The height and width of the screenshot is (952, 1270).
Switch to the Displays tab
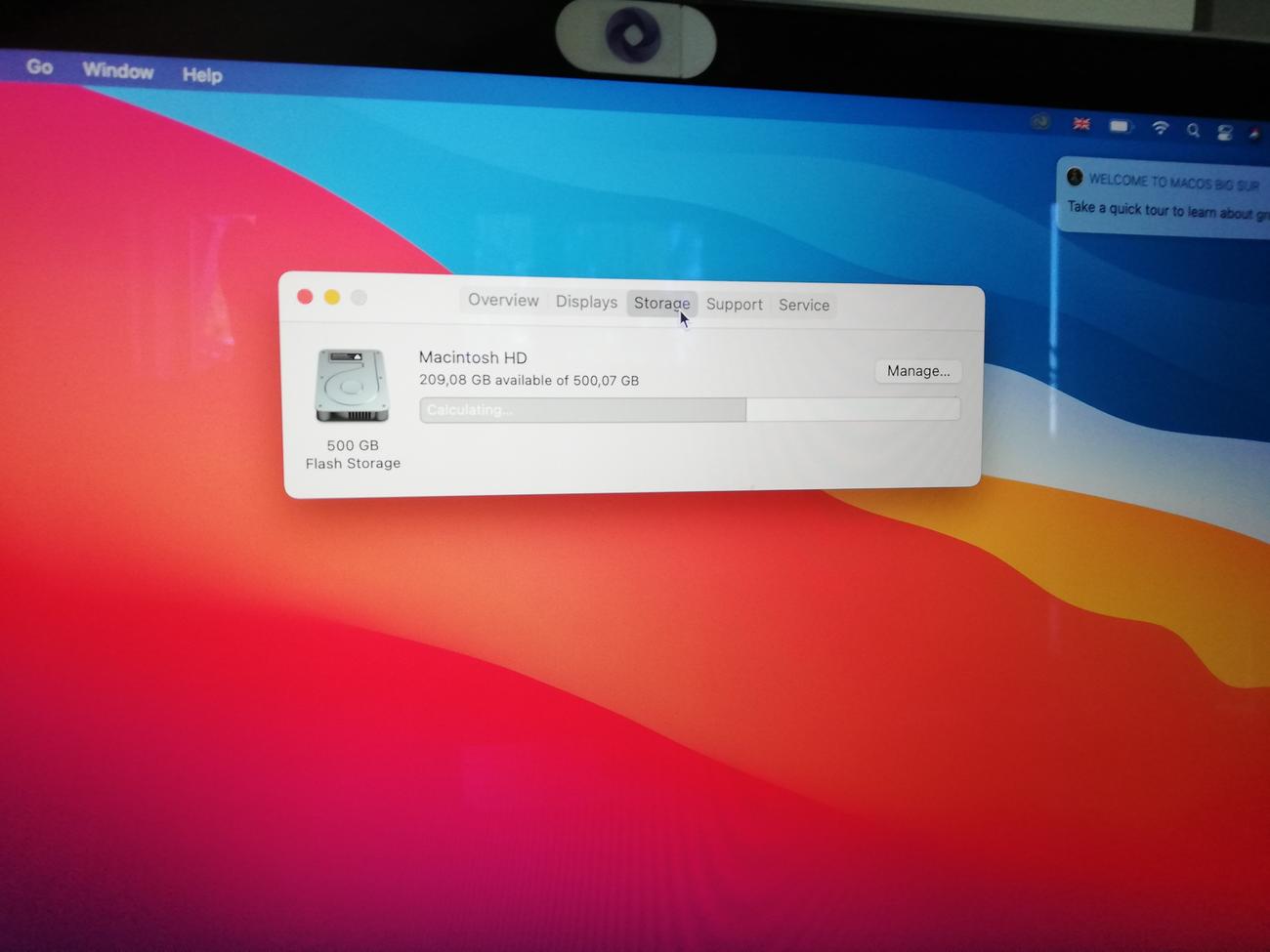click(586, 302)
